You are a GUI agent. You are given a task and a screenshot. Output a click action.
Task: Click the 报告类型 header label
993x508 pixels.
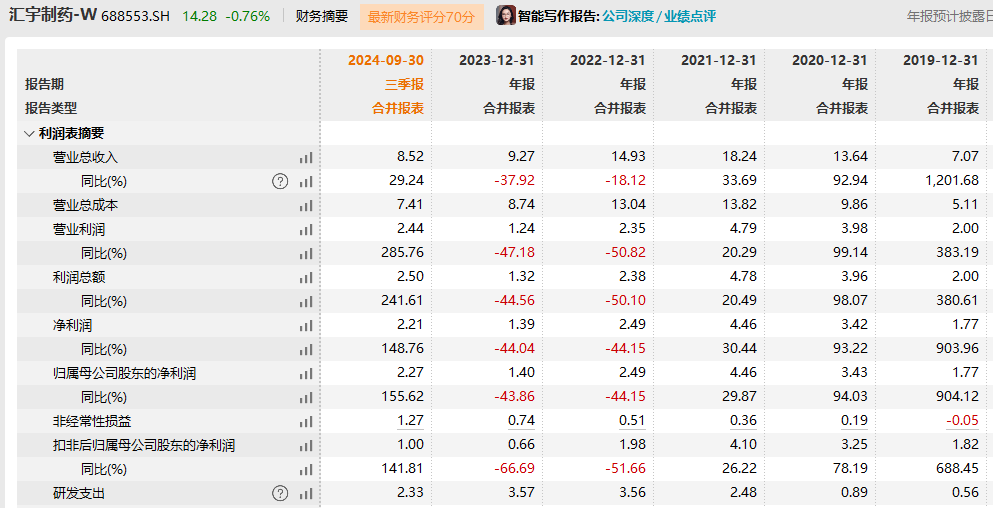tap(51, 108)
